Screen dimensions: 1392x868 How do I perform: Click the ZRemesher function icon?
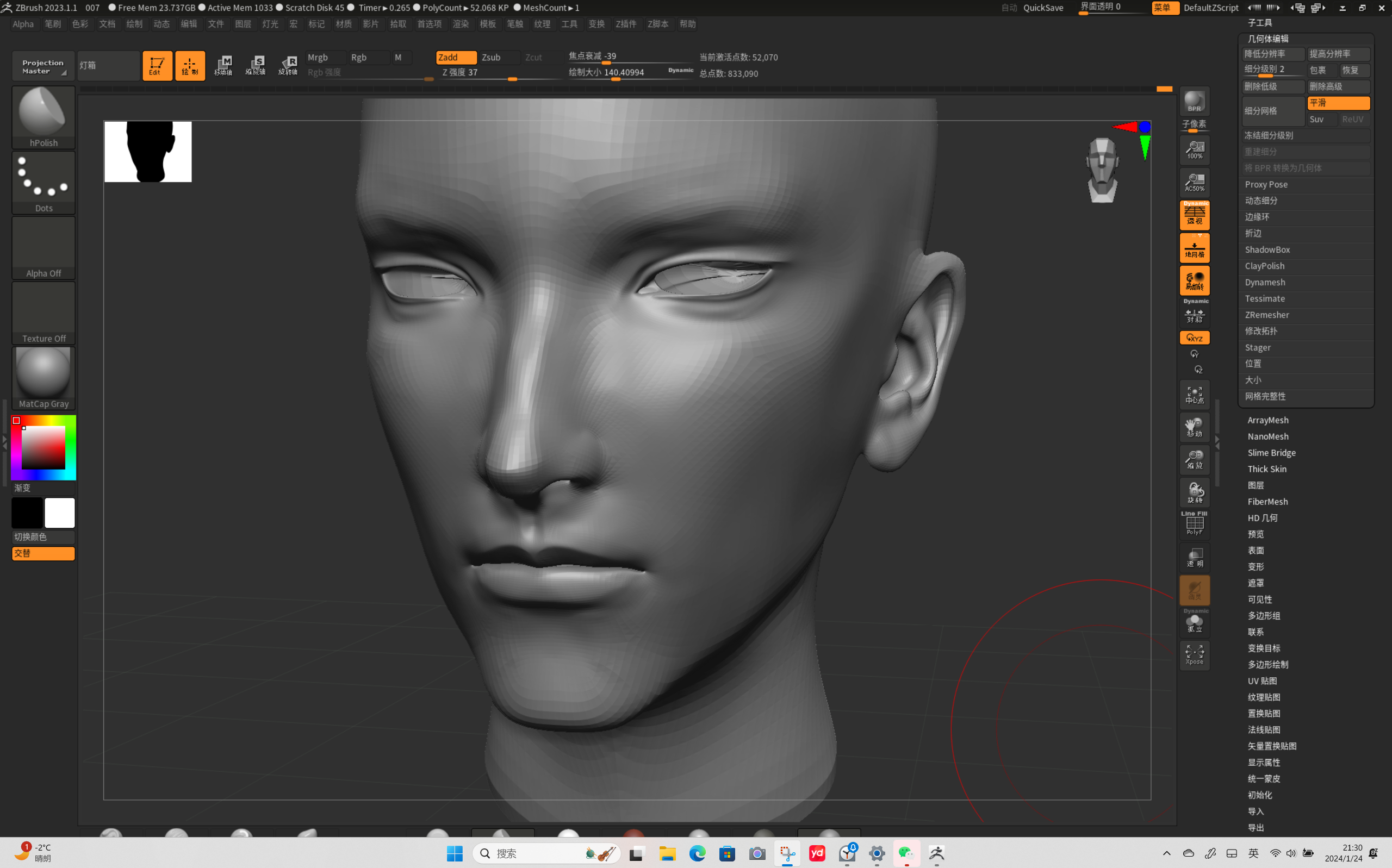[x=1267, y=314]
